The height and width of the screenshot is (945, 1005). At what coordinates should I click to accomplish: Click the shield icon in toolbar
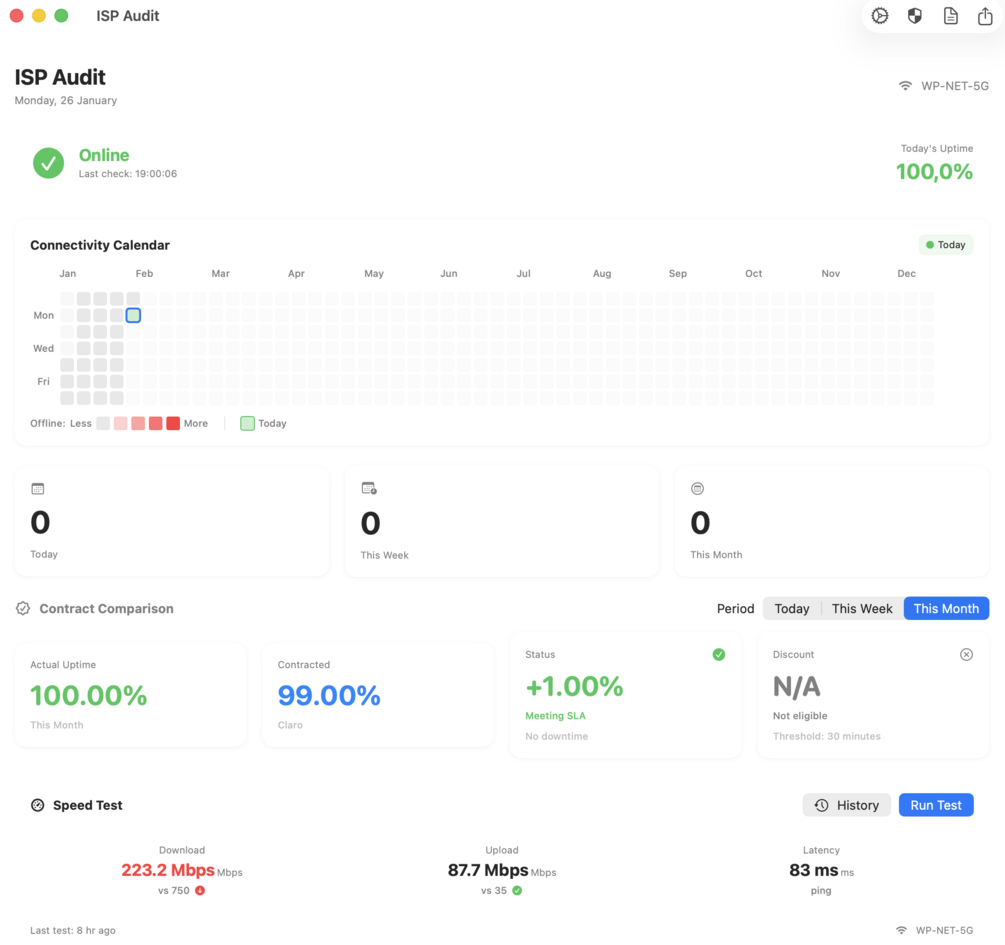tap(915, 16)
